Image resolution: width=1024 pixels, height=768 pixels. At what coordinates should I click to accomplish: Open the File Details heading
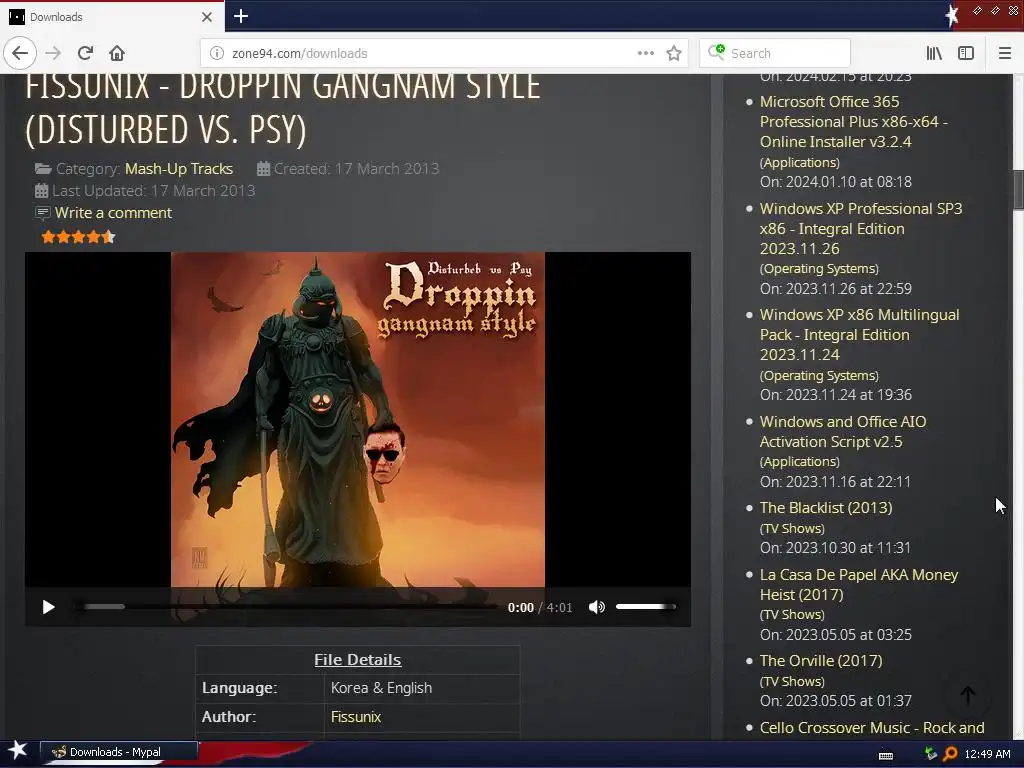357,660
